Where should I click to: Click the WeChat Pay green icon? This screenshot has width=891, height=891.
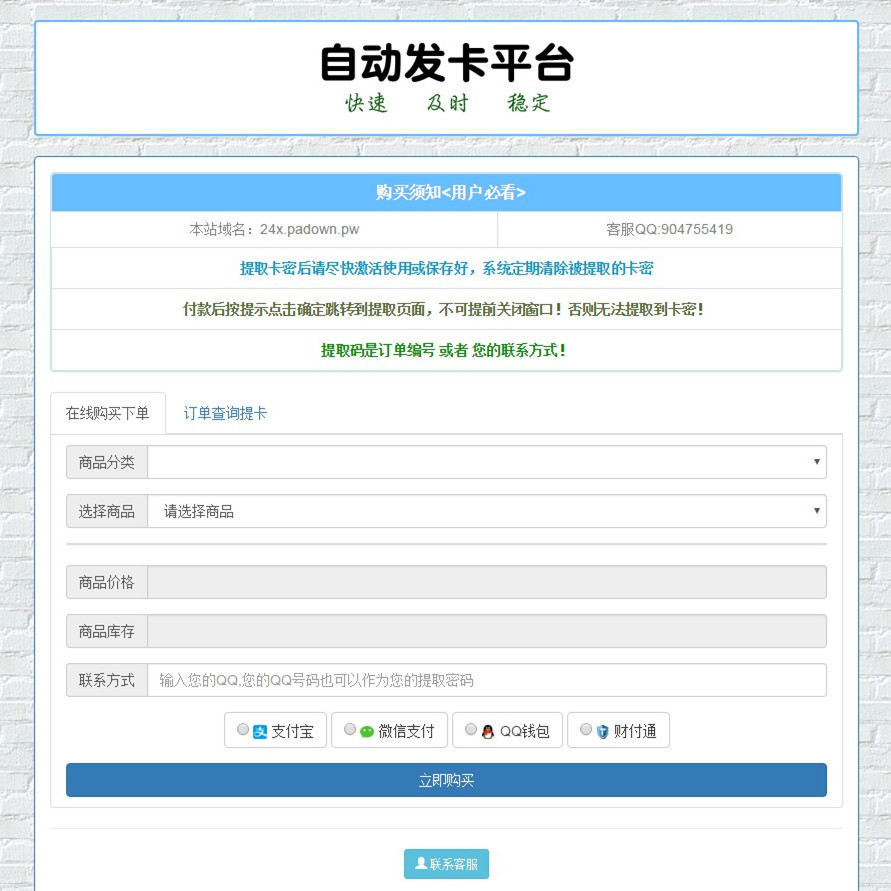pyautogui.click(x=365, y=730)
